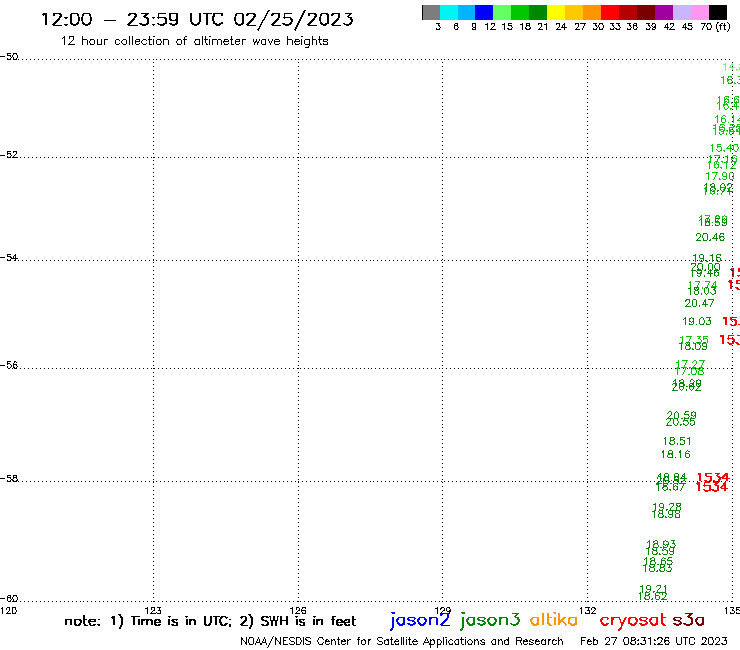Viewport: 740px width, 650px height.
Task: Click the pink swatch near label 70
Action: click(x=700, y=12)
